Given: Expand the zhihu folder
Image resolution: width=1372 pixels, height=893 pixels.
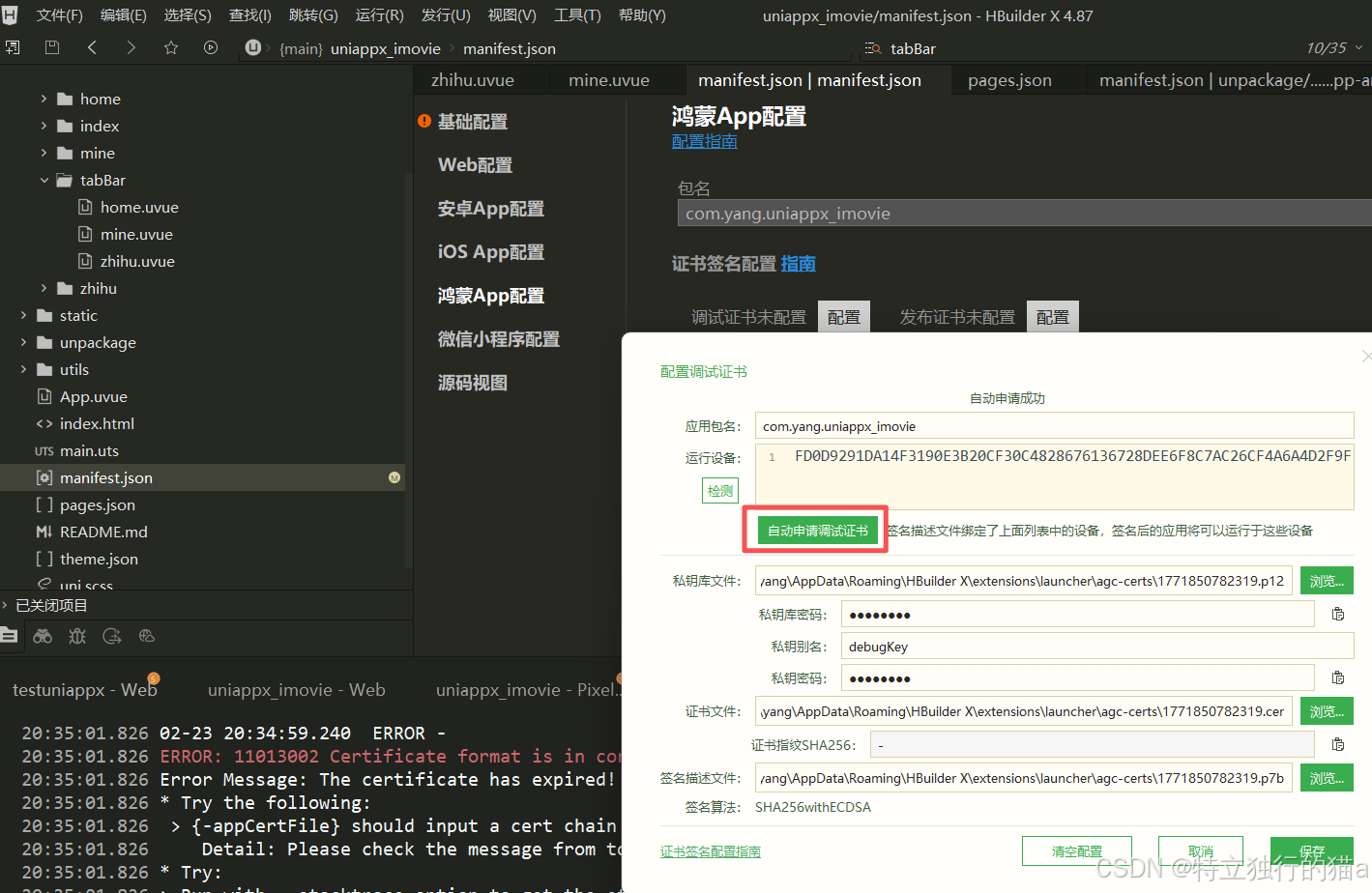Looking at the screenshot, I should tap(44, 288).
